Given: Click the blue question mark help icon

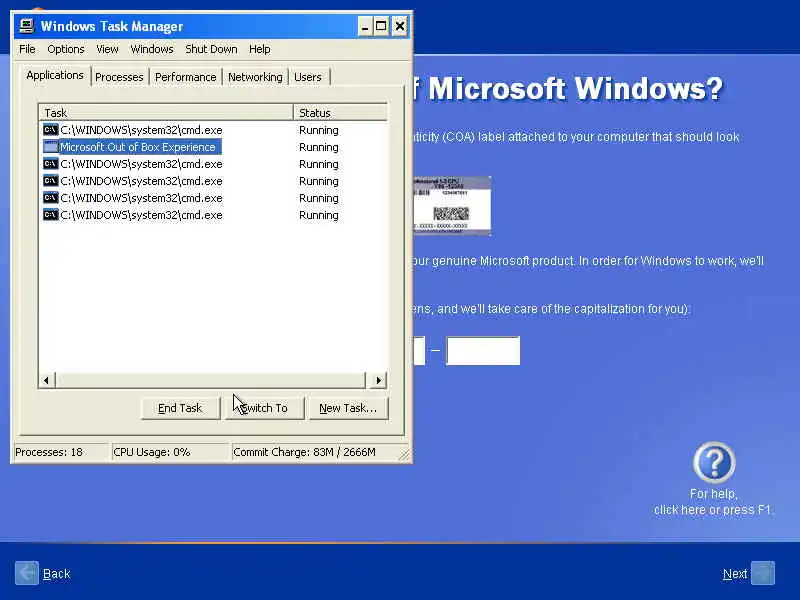Looking at the screenshot, I should (714, 462).
